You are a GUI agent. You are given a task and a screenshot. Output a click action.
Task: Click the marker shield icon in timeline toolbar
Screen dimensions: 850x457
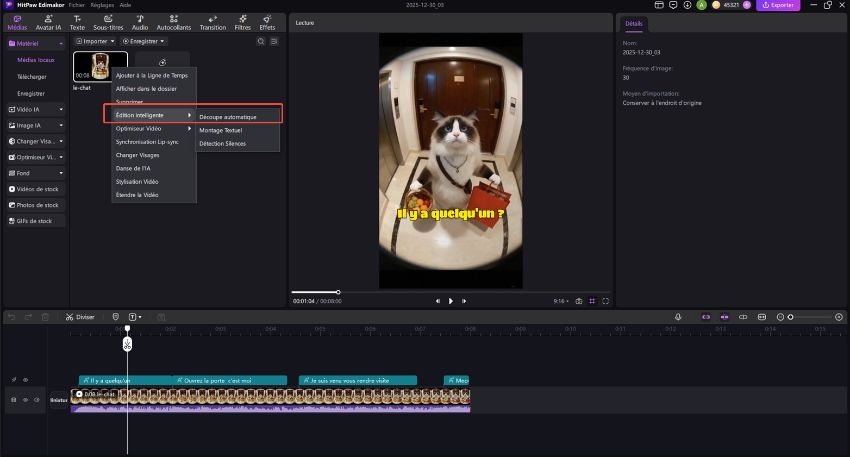115,317
